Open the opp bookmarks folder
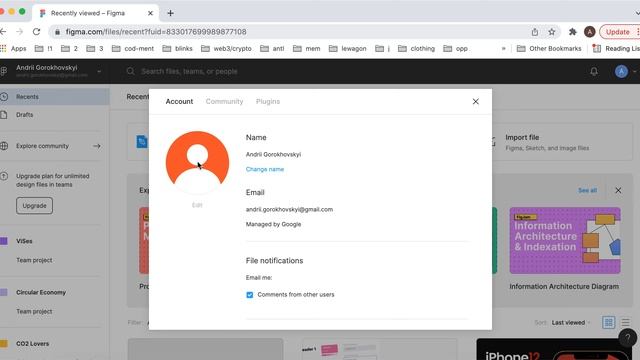This screenshot has height=360, width=640. [456, 49]
